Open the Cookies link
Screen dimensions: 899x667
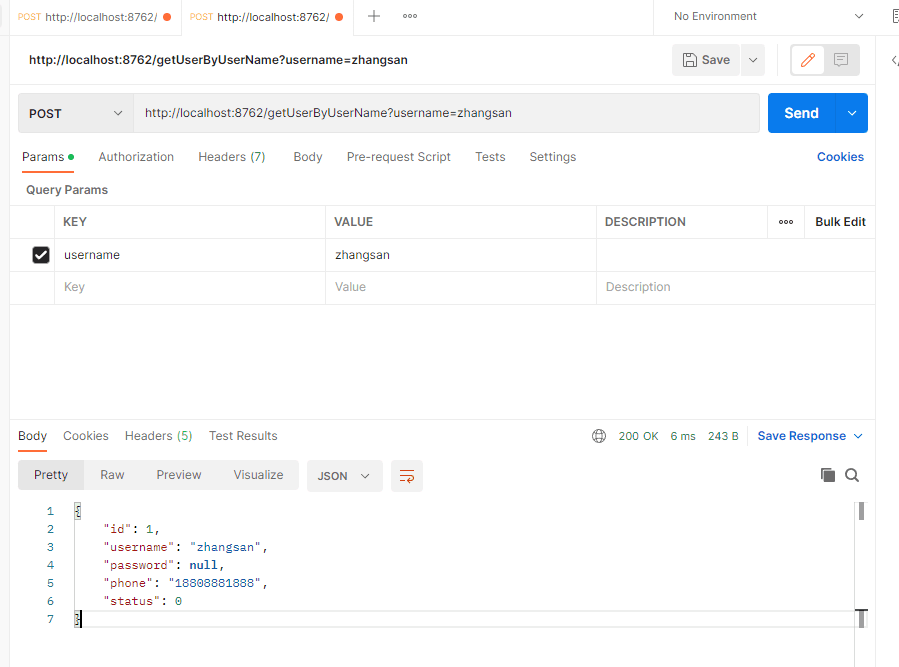pos(840,157)
